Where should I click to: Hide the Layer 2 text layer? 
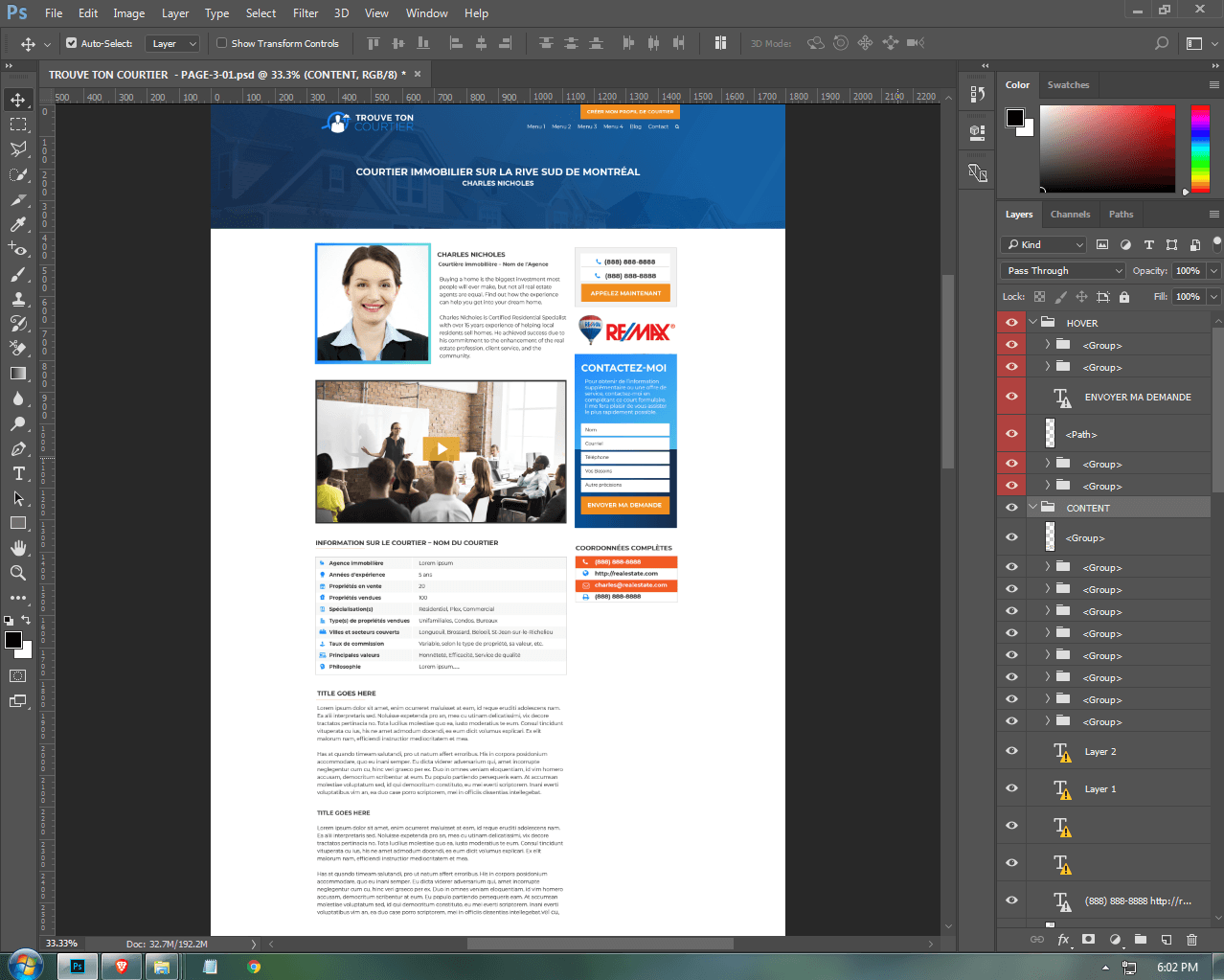tap(1011, 751)
